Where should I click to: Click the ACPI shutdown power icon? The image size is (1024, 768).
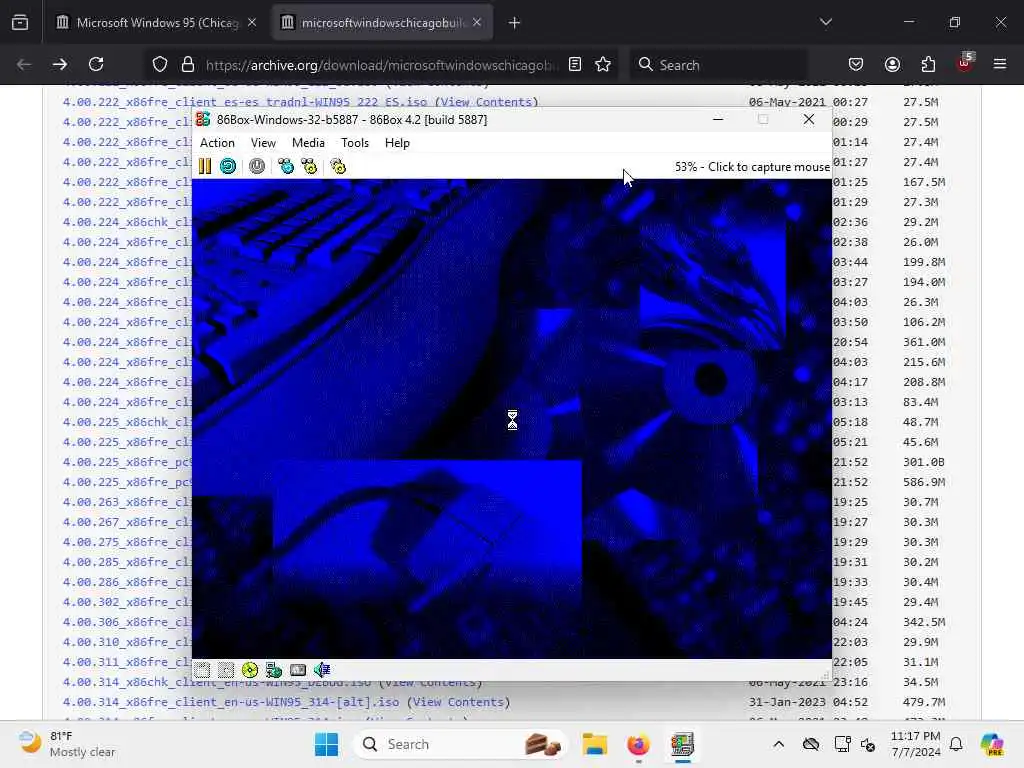[257, 167]
